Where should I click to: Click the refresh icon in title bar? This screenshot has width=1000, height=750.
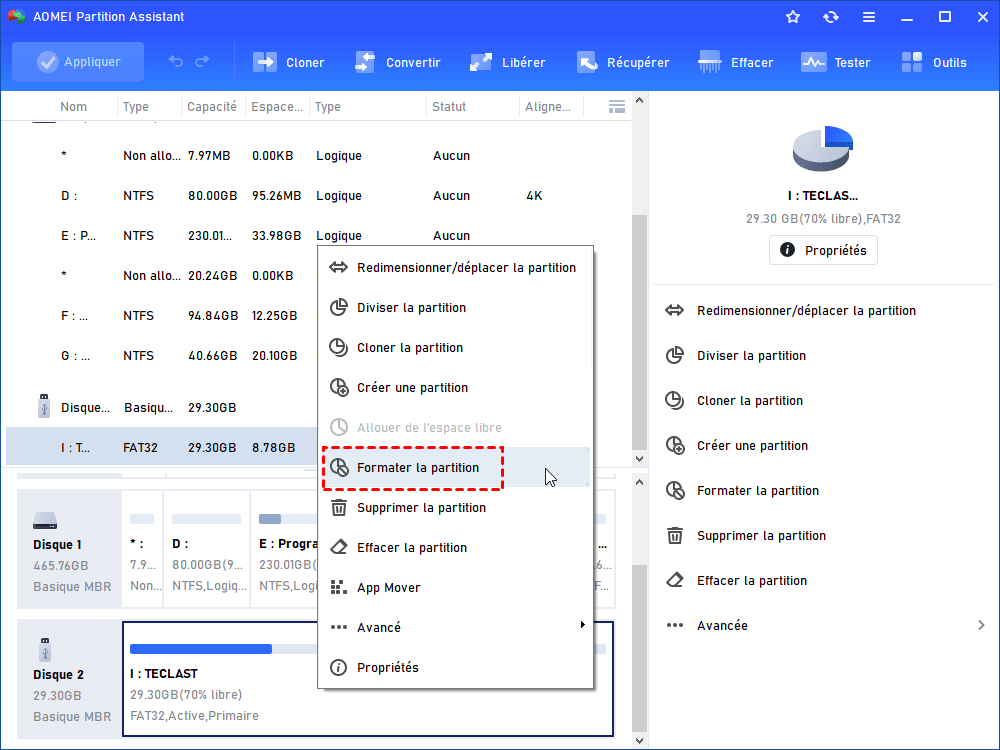click(x=831, y=17)
